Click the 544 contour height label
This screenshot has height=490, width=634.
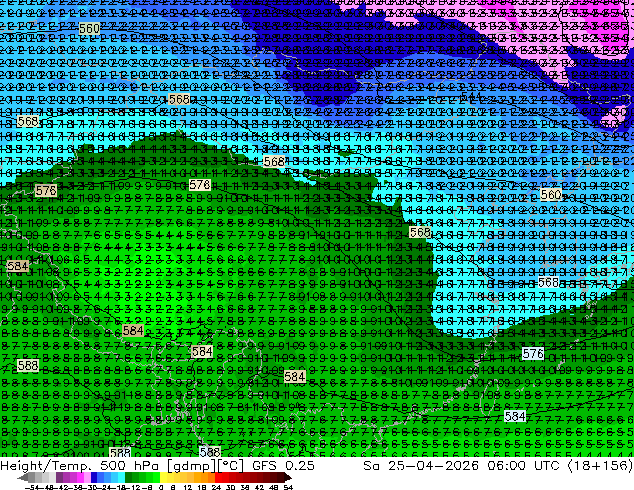point(471,96)
